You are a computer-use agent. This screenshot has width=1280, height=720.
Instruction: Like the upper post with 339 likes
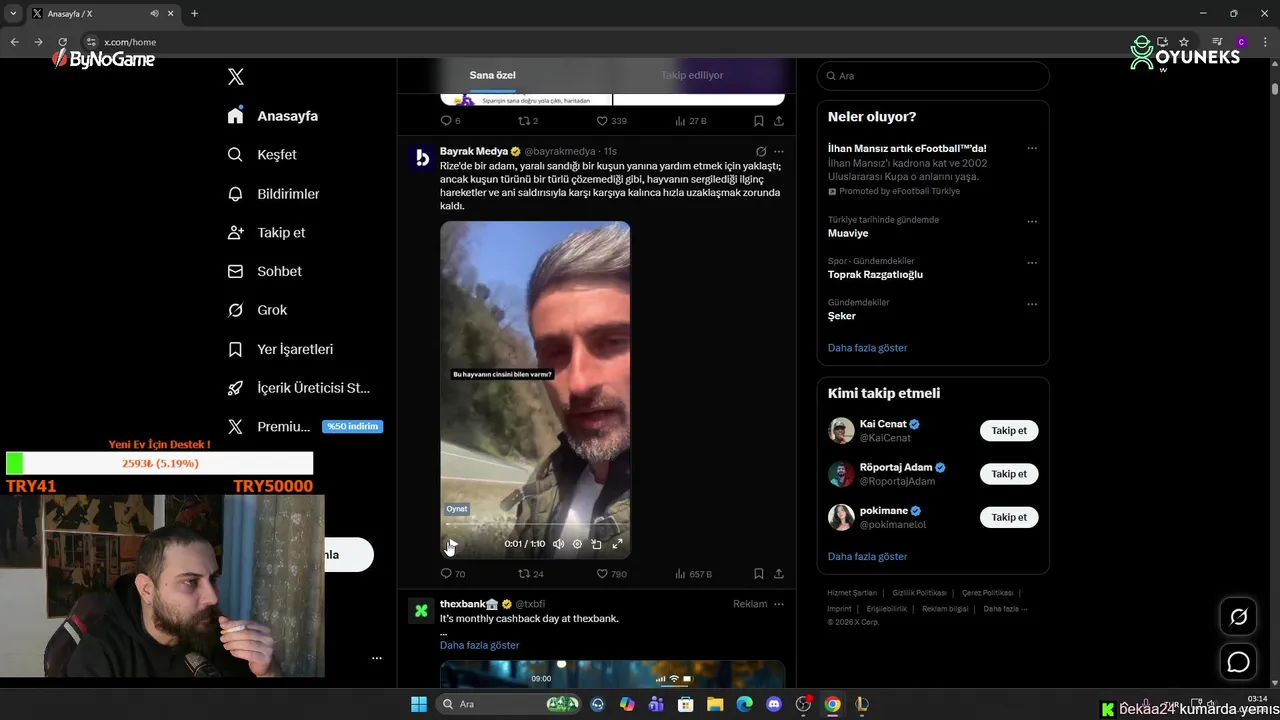[612, 121]
